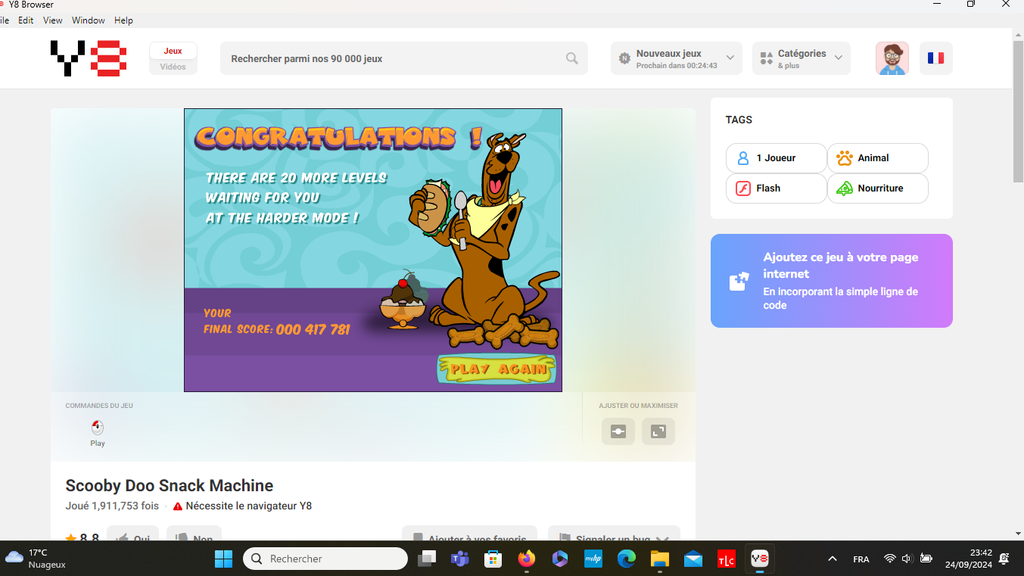Click the search magnifier icon
Screen dimensions: 1024x576
coord(572,59)
